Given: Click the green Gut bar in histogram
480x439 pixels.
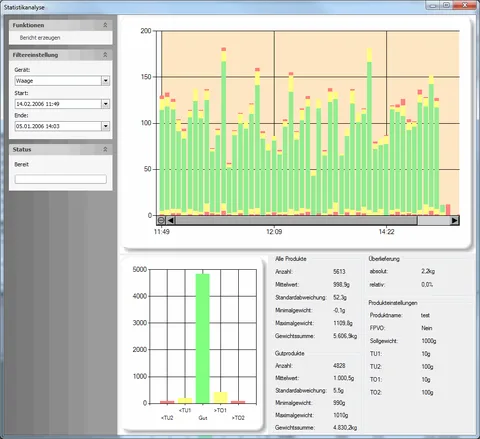Looking at the screenshot, I should pos(203,339).
